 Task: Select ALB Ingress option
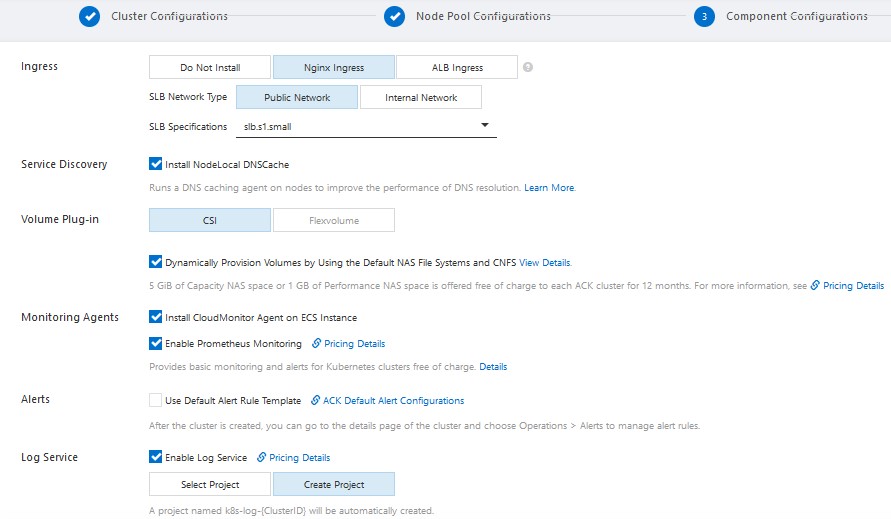(456, 68)
